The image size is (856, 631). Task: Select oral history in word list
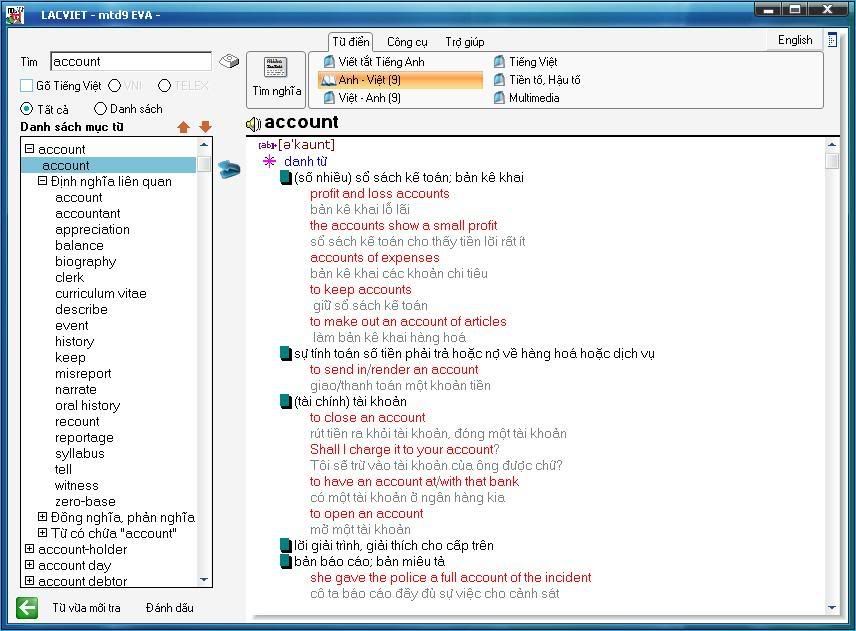87,405
